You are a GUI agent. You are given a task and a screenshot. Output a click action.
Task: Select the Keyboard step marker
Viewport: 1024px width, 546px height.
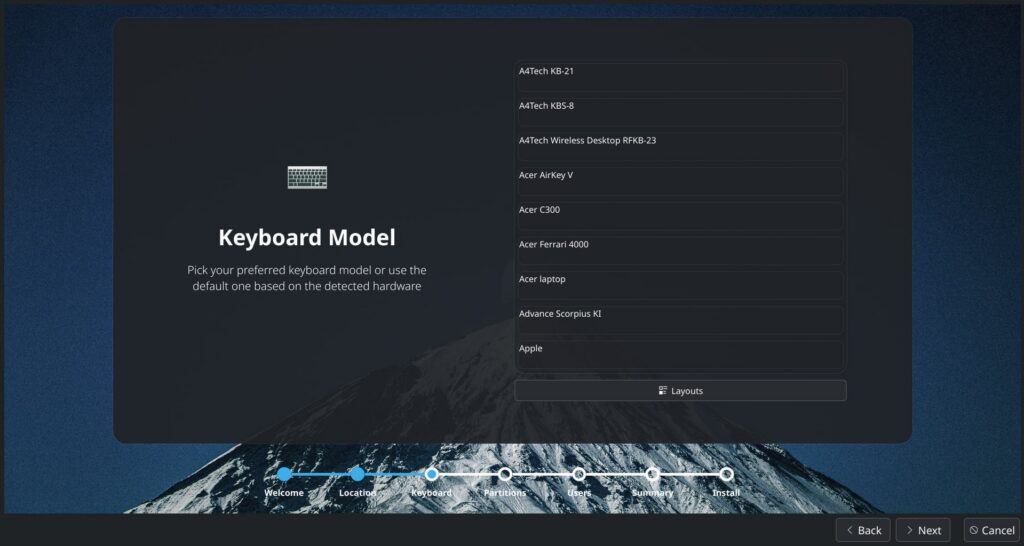431,474
